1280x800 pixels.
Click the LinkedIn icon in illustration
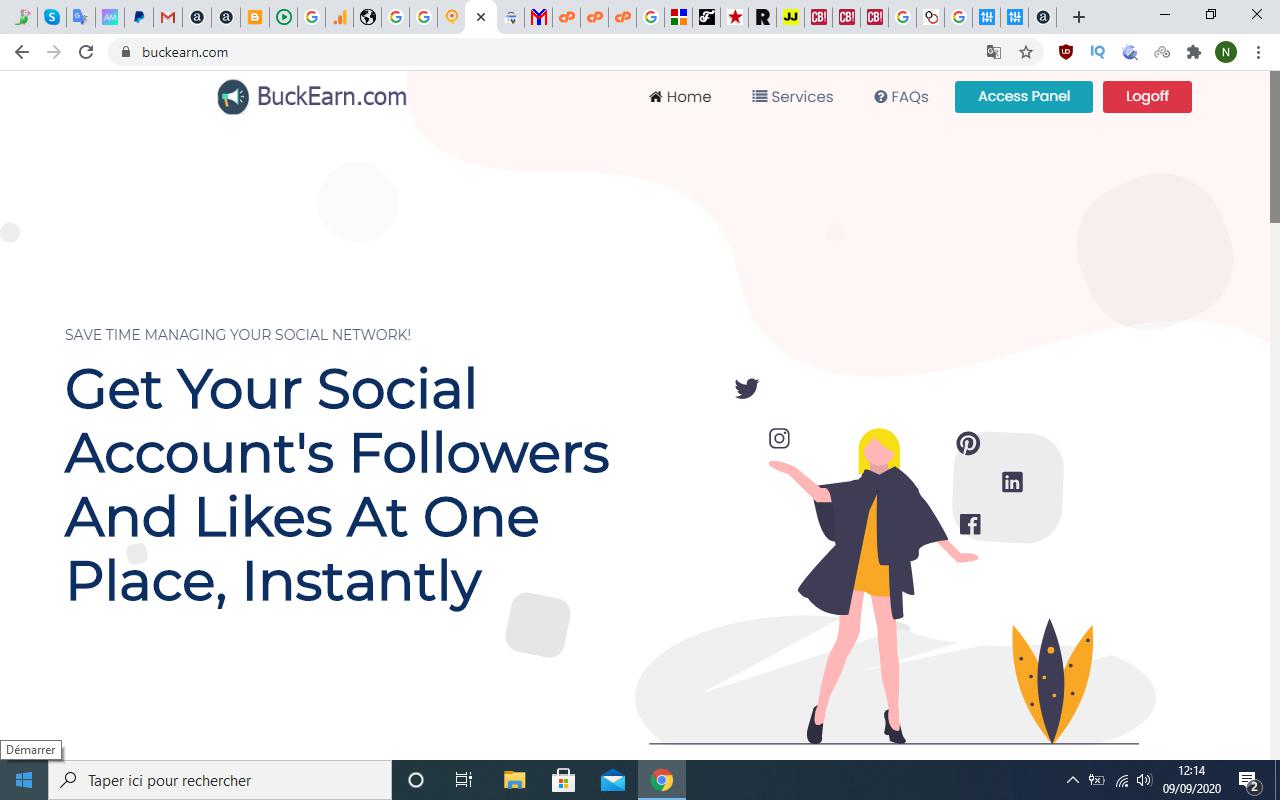point(1012,482)
